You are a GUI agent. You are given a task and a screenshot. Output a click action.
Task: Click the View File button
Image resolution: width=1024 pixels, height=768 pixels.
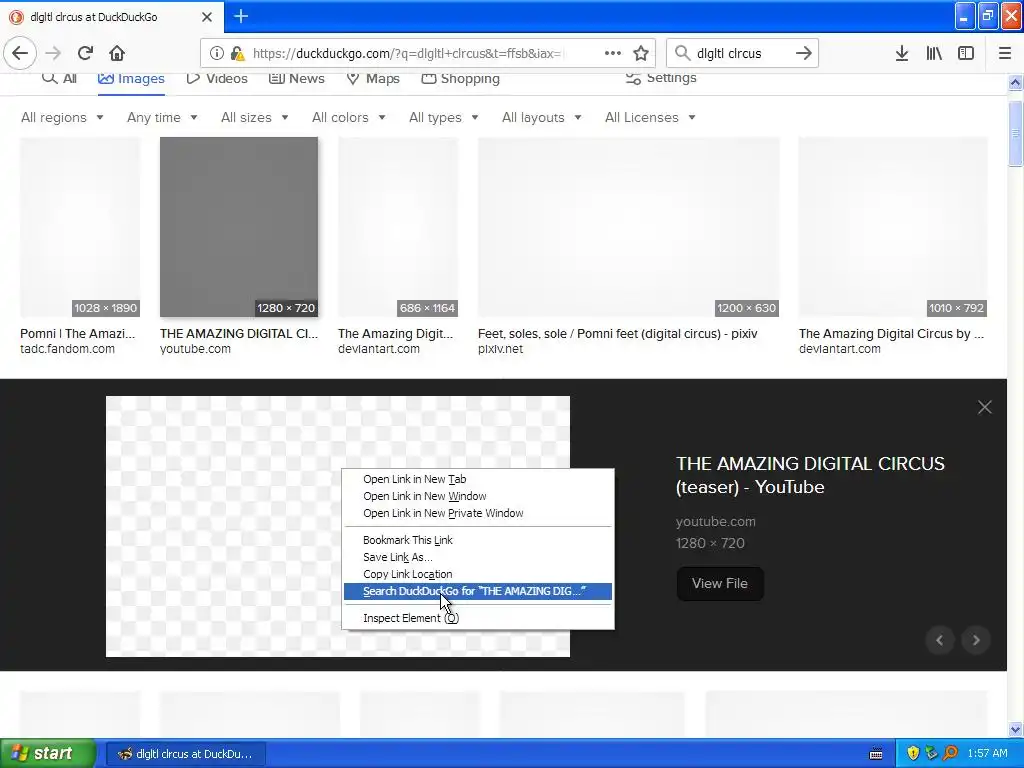coord(720,583)
